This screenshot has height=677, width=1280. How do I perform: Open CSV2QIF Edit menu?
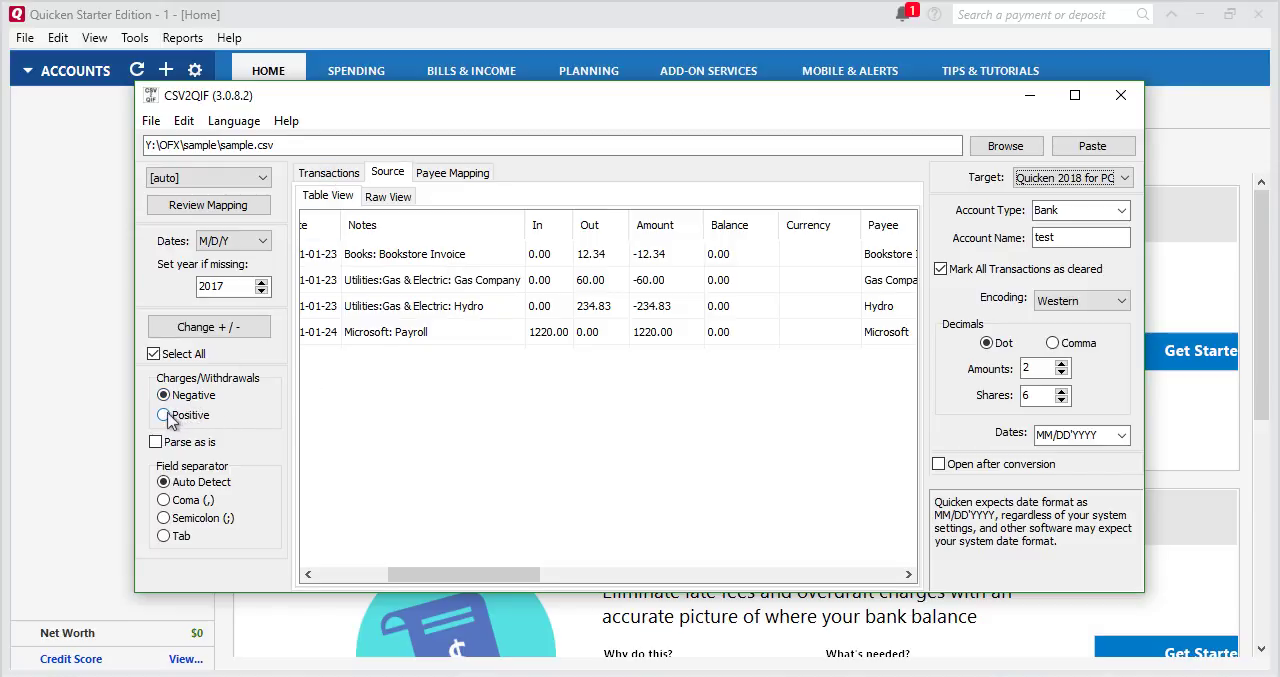[184, 121]
